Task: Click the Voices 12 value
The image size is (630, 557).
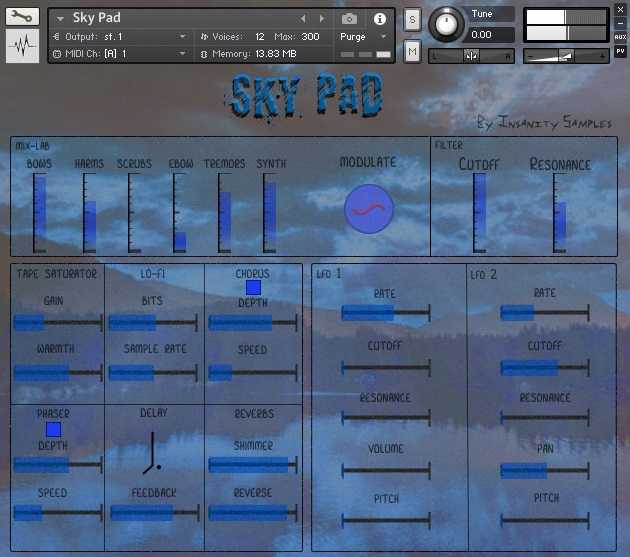Action: (260, 37)
